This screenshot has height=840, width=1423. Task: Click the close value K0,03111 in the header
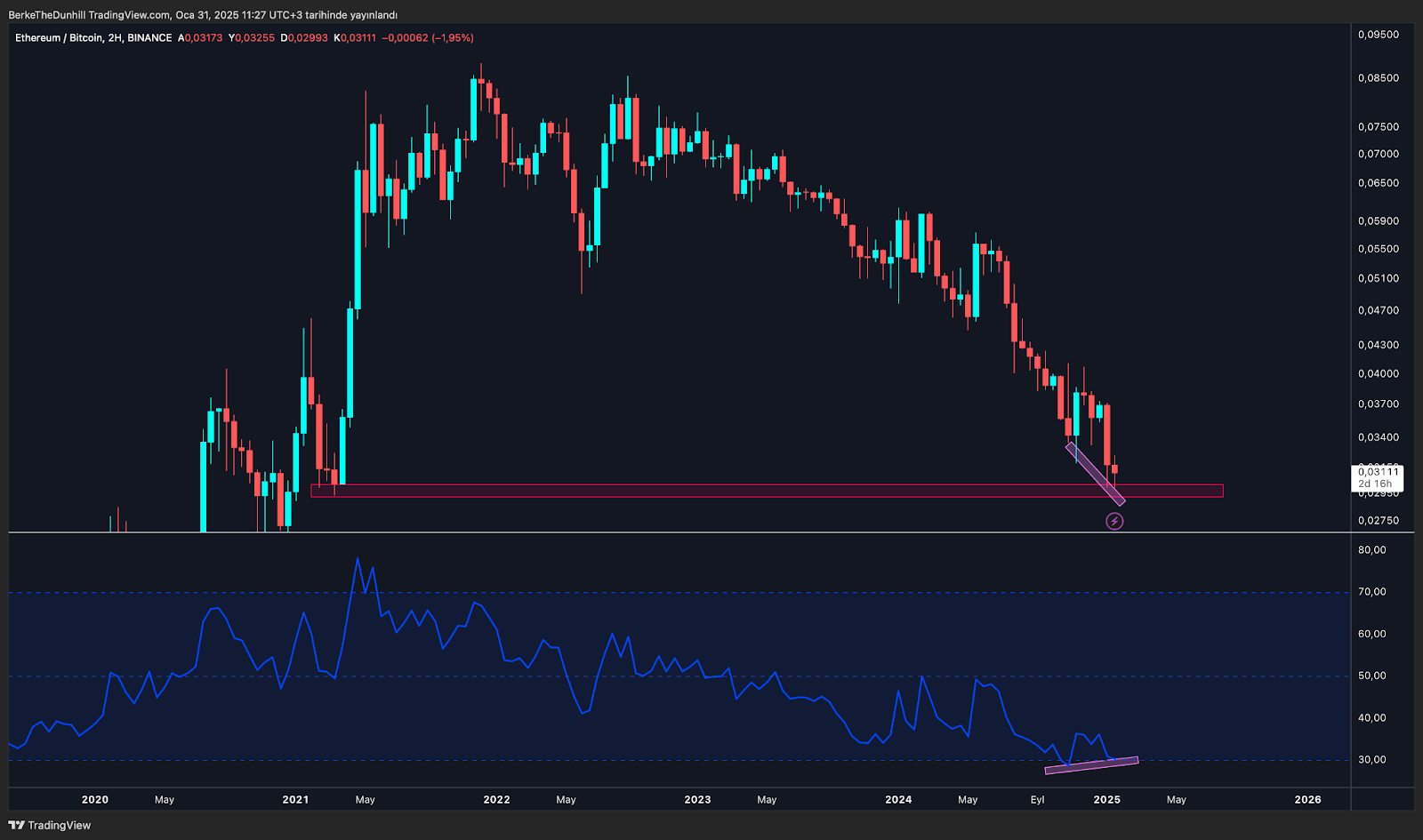click(355, 38)
